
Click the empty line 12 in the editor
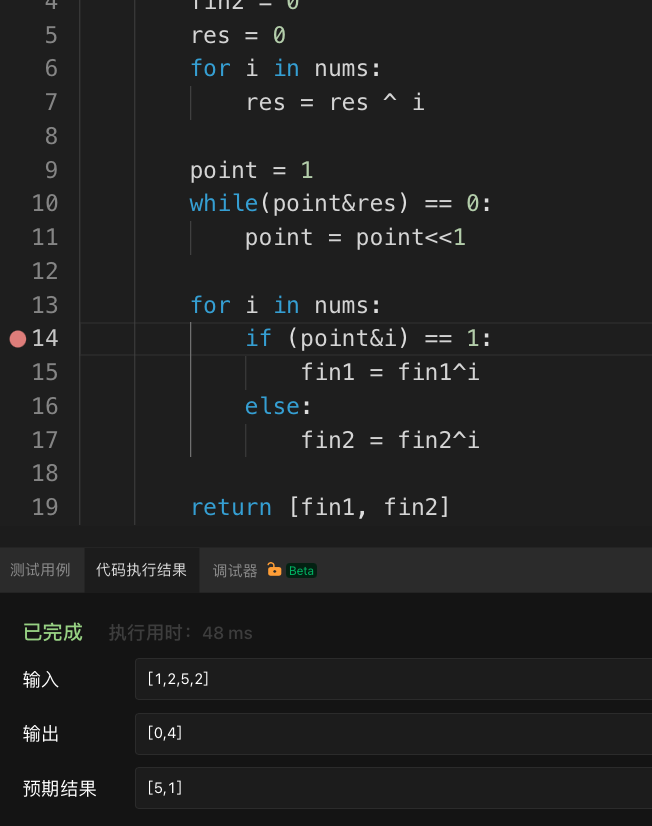350,271
